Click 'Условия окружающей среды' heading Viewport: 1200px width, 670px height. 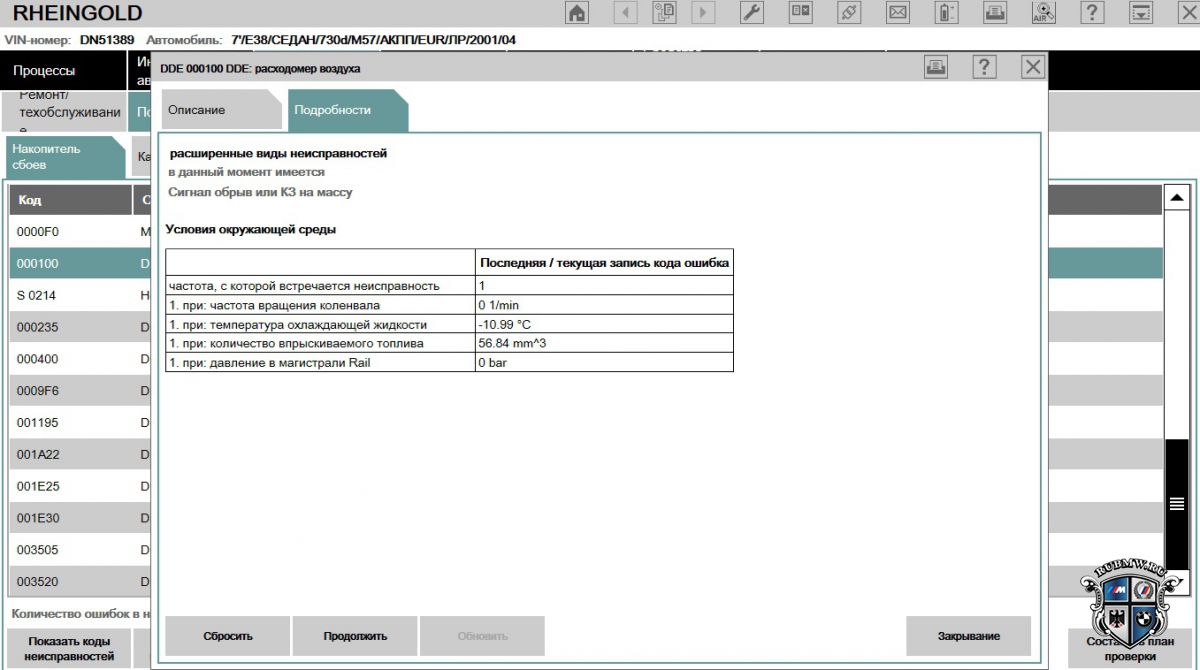[x=250, y=229]
